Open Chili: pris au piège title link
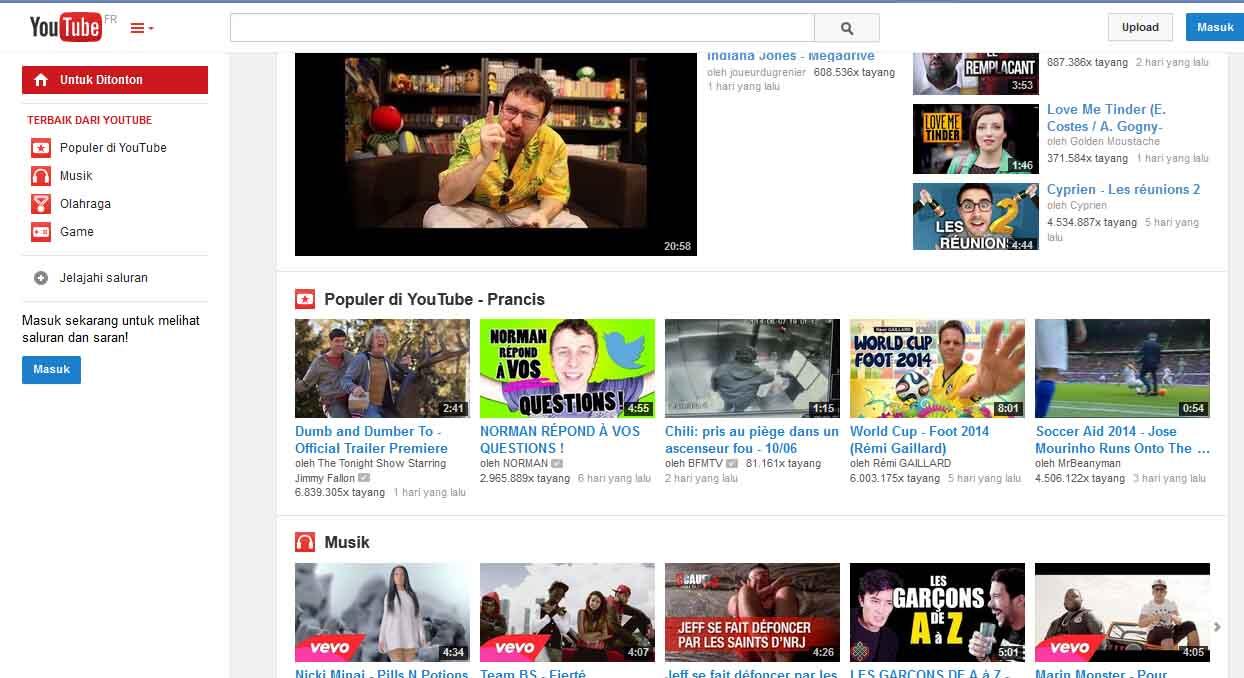Image resolution: width=1244 pixels, height=678 pixels. 752,440
